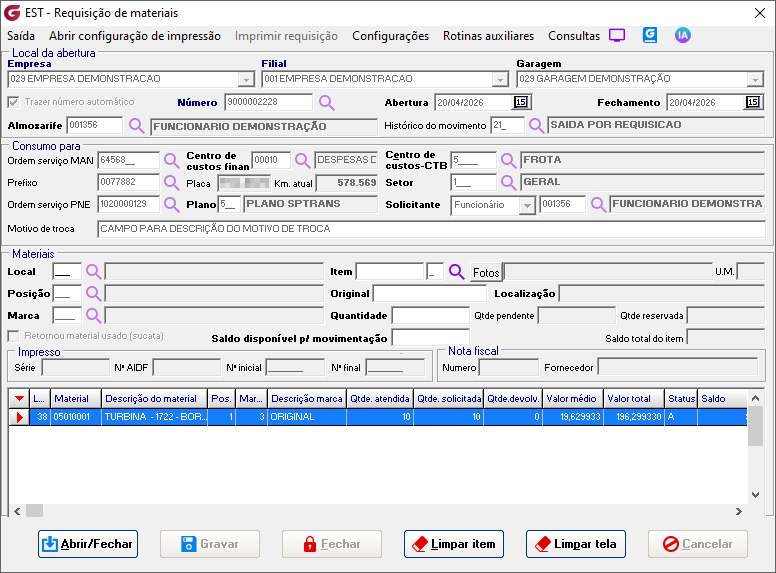Open Abrir configuração de impressão menu
Screen dimensions: 776x573
pyautogui.click(x=135, y=36)
